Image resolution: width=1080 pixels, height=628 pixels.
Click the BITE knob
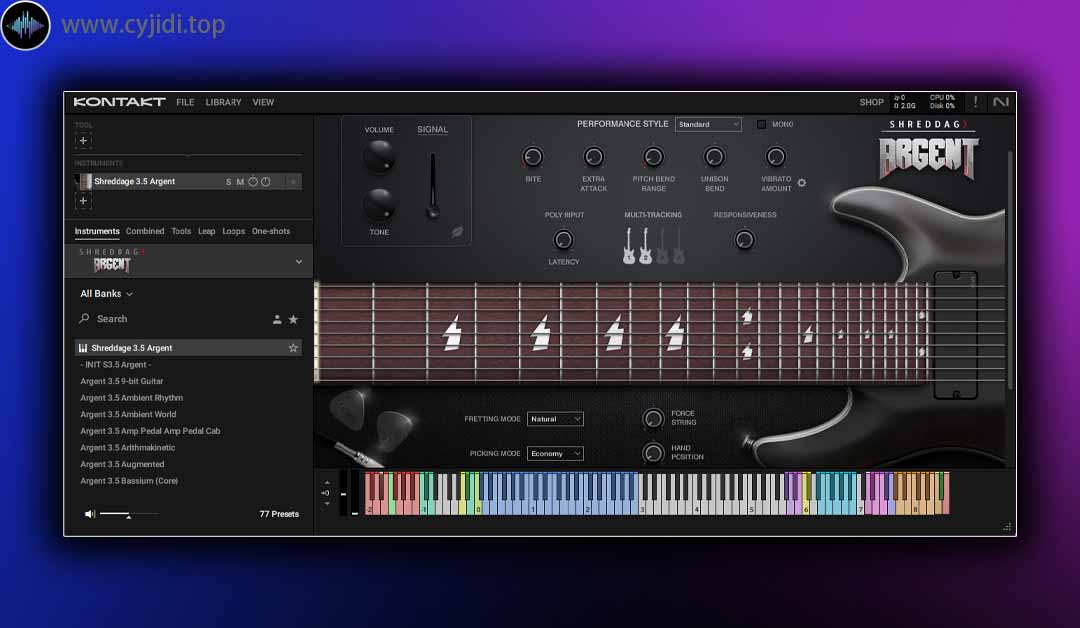point(532,158)
